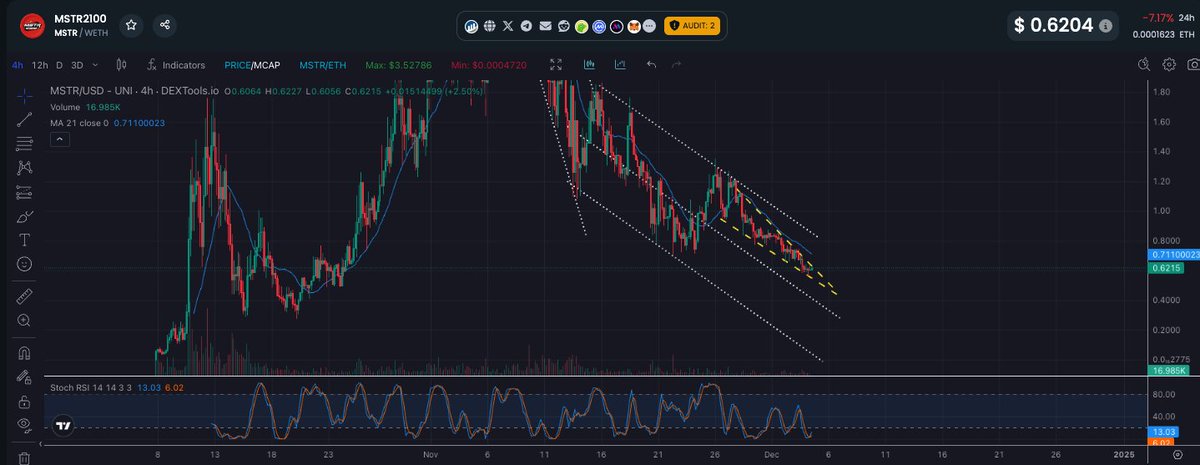Click the Volume 16.985K legend
Screen dimensions: 1200x465
coord(87,106)
